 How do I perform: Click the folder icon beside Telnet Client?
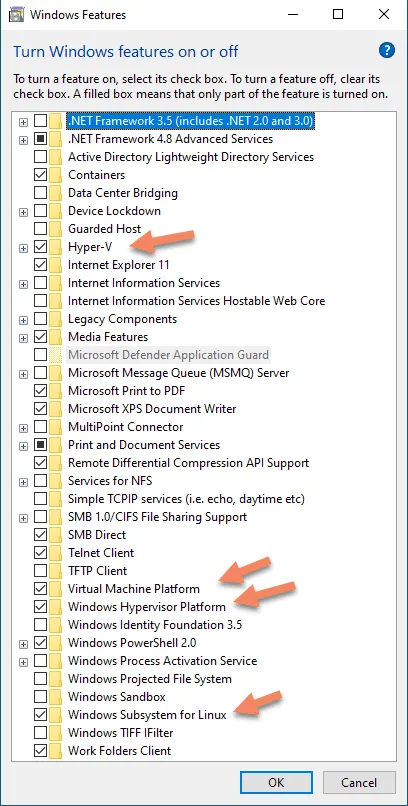tap(56, 553)
